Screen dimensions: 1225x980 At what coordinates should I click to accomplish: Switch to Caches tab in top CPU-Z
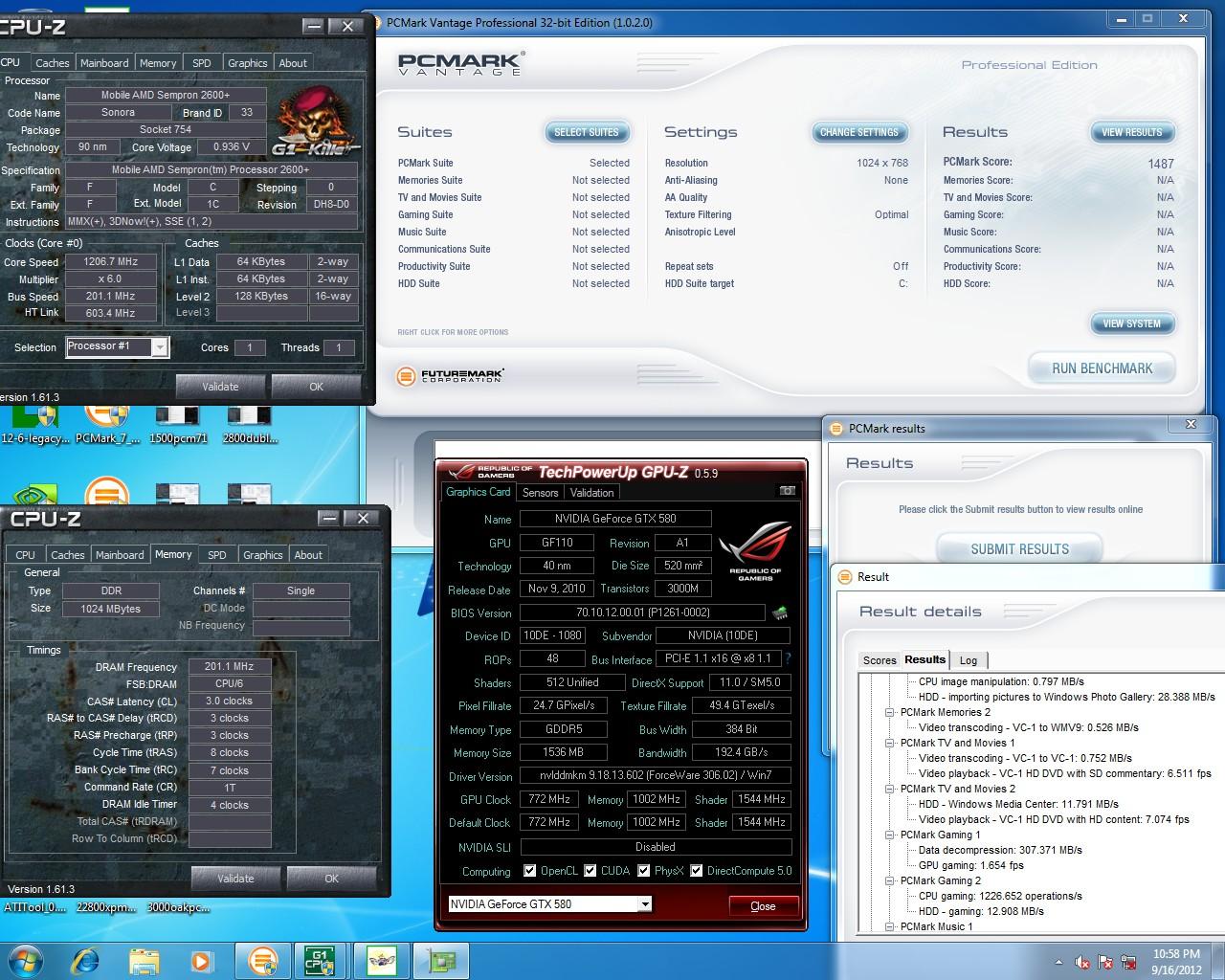click(x=52, y=63)
